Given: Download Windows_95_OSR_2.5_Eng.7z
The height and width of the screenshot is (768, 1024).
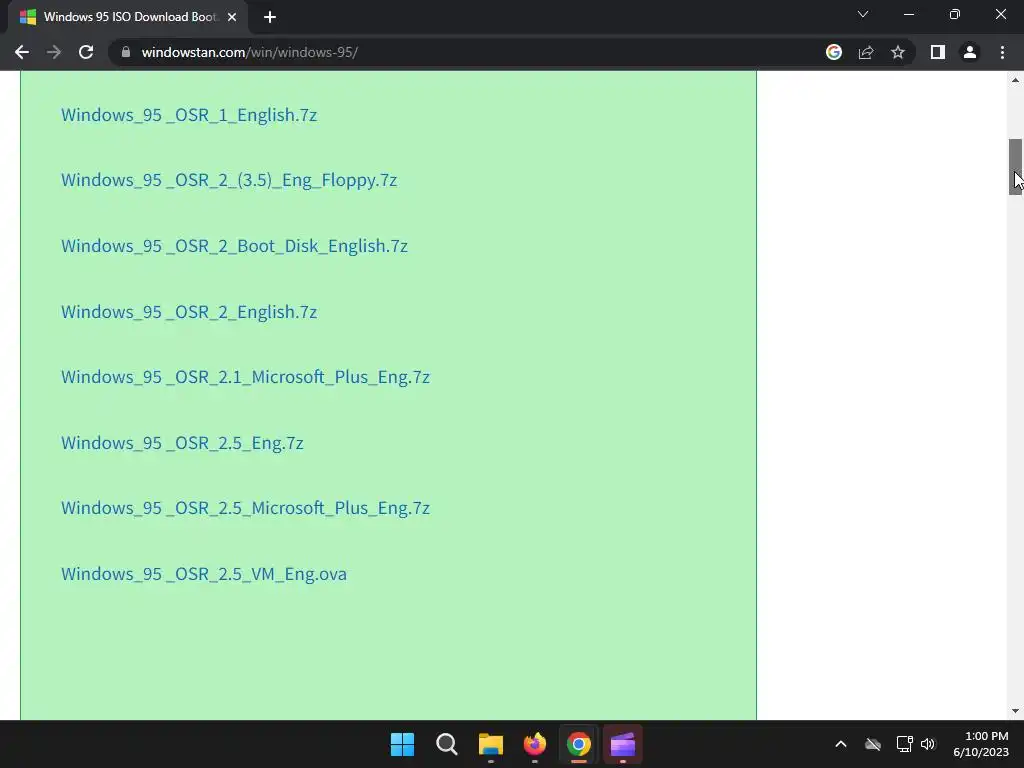Looking at the screenshot, I should (182, 443).
